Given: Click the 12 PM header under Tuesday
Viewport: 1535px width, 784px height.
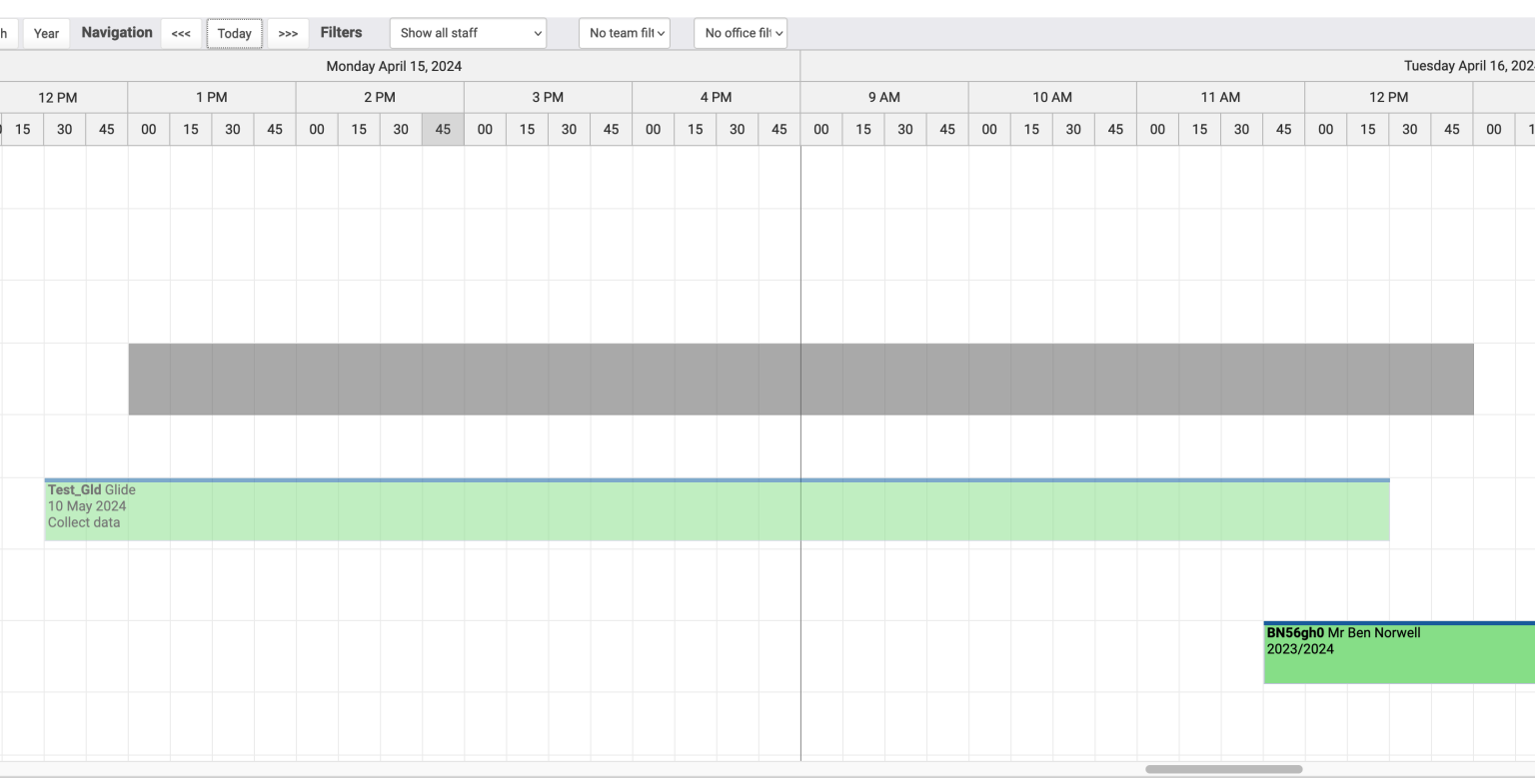Looking at the screenshot, I should coord(1389,97).
